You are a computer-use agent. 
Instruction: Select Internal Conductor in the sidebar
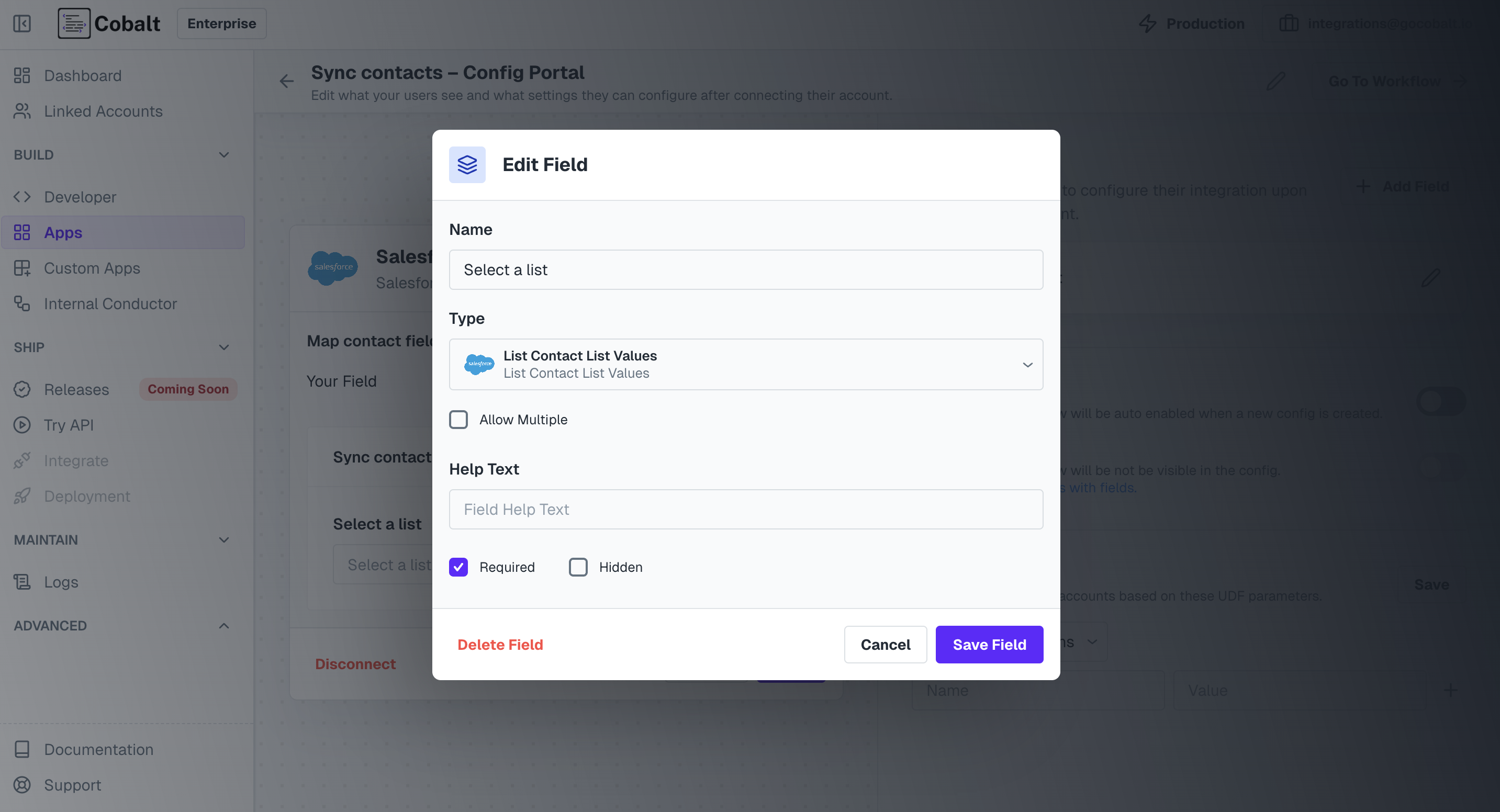(x=110, y=303)
